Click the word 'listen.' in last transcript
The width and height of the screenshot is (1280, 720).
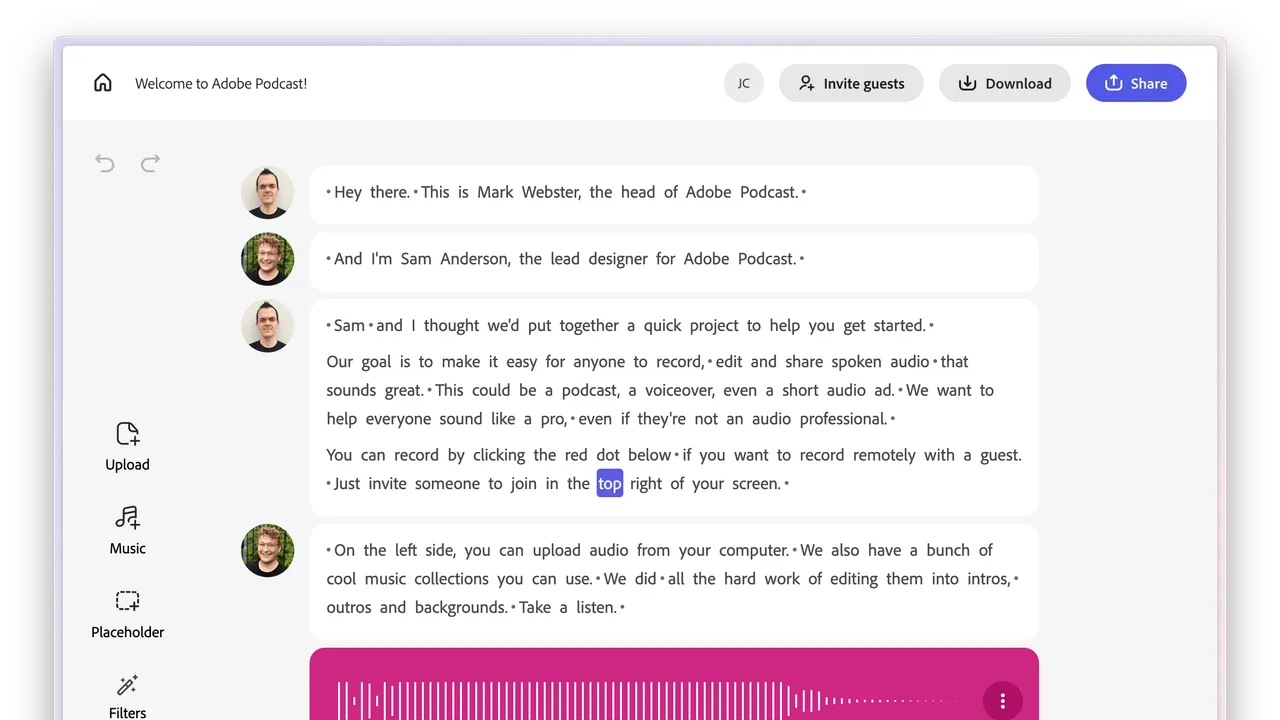pyautogui.click(x=596, y=607)
